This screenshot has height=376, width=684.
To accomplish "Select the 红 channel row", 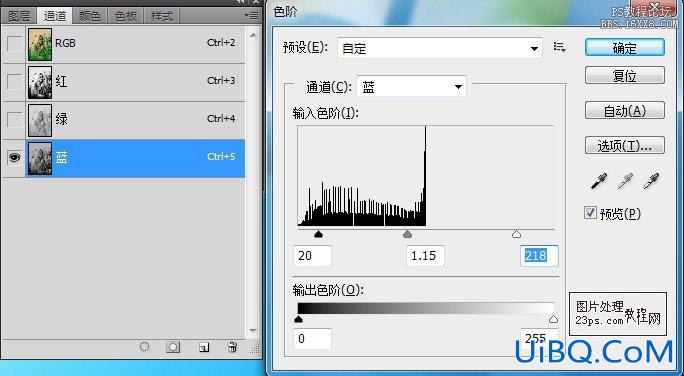I will pos(123,82).
